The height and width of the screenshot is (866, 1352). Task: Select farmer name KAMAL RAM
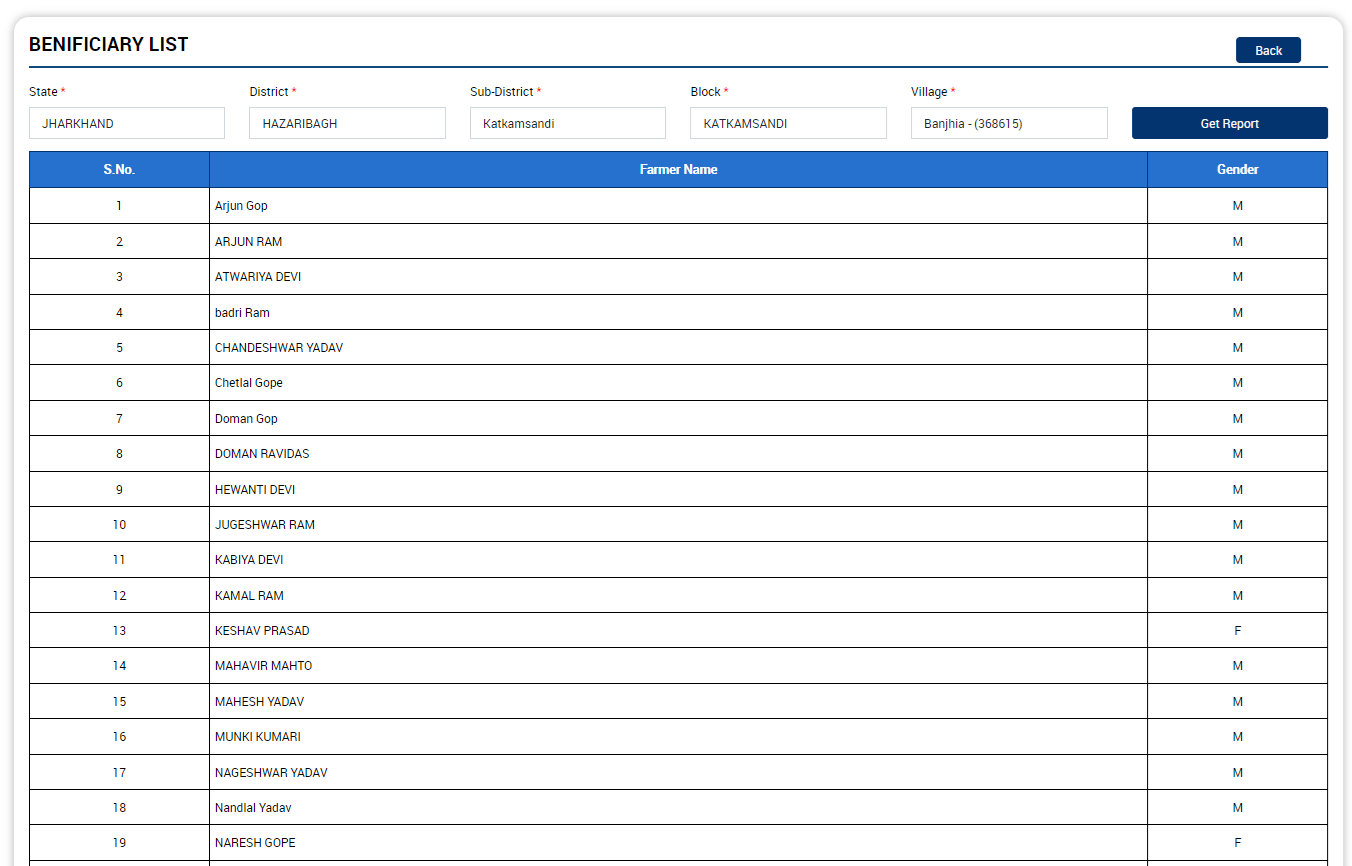pyautogui.click(x=249, y=596)
